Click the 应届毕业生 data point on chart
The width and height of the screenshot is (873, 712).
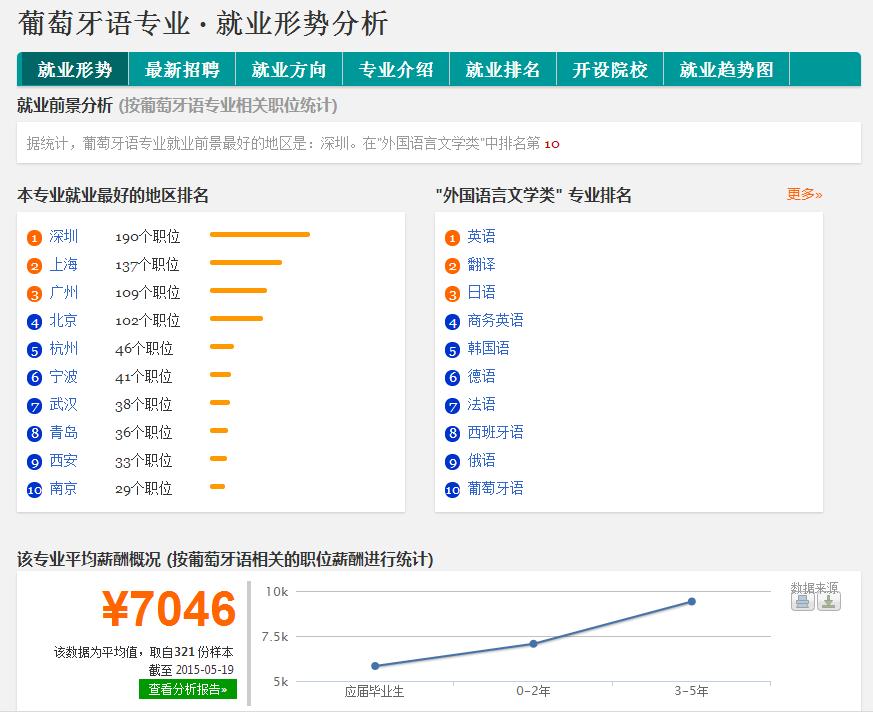[x=375, y=666]
